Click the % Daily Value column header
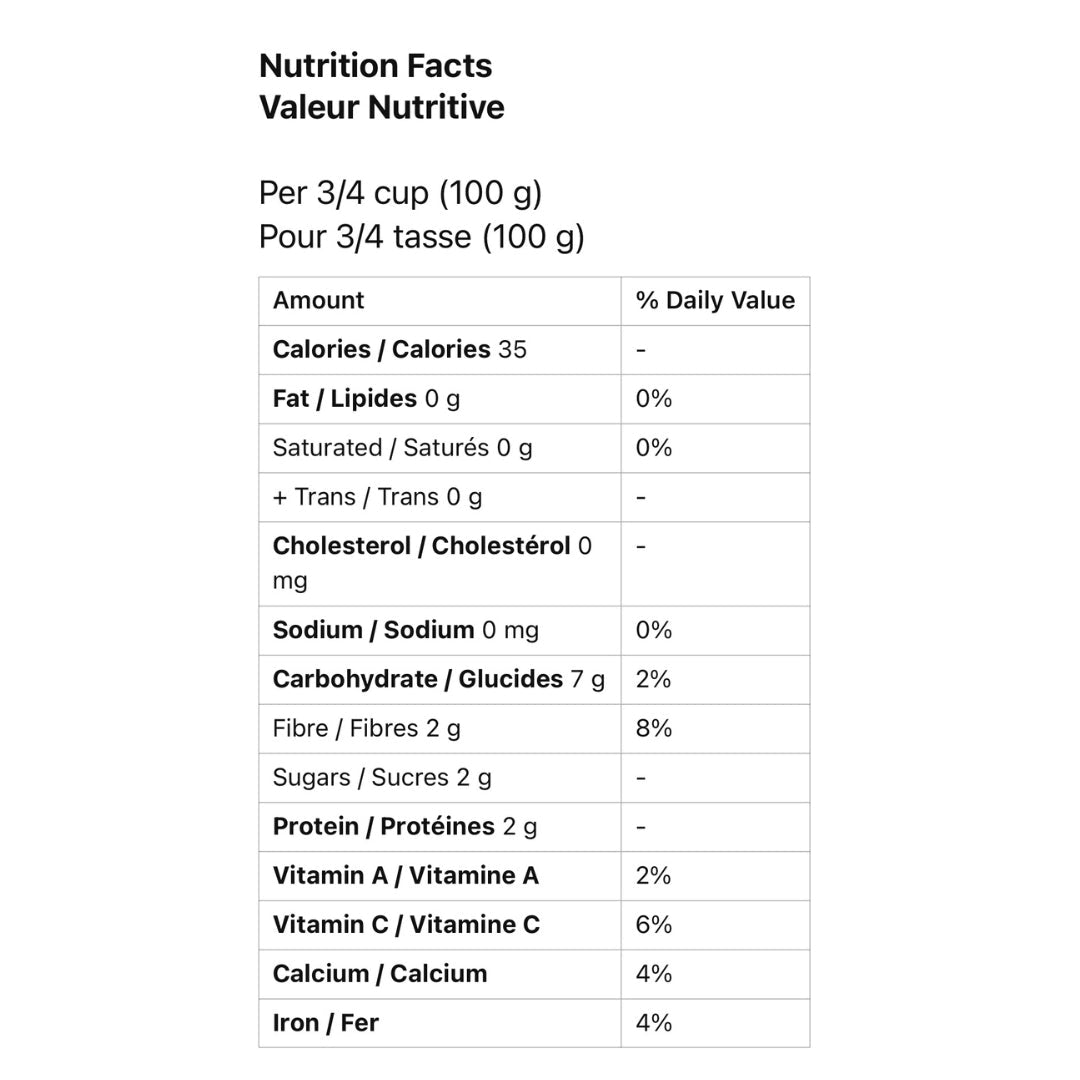 (715, 301)
